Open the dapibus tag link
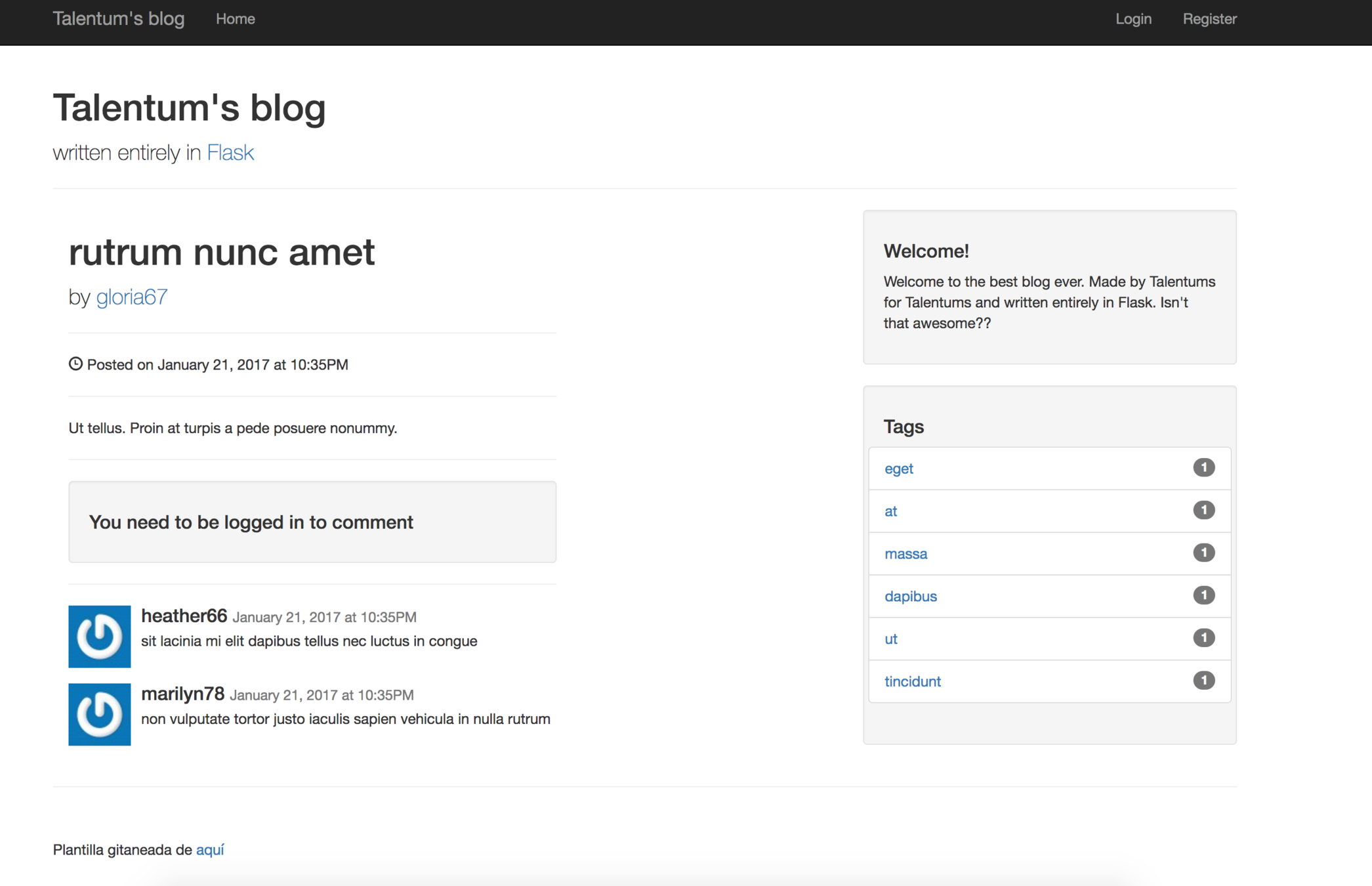This screenshot has height=886, width=1372. click(910, 596)
